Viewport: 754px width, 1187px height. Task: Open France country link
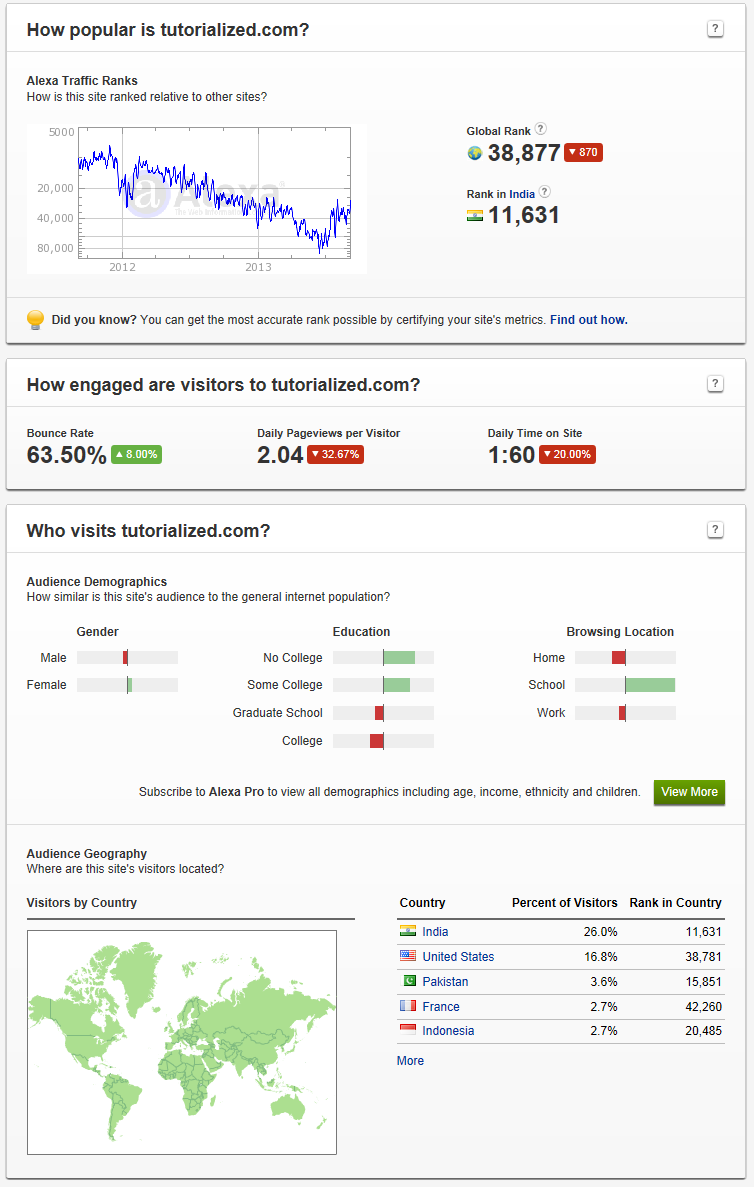coord(441,1007)
